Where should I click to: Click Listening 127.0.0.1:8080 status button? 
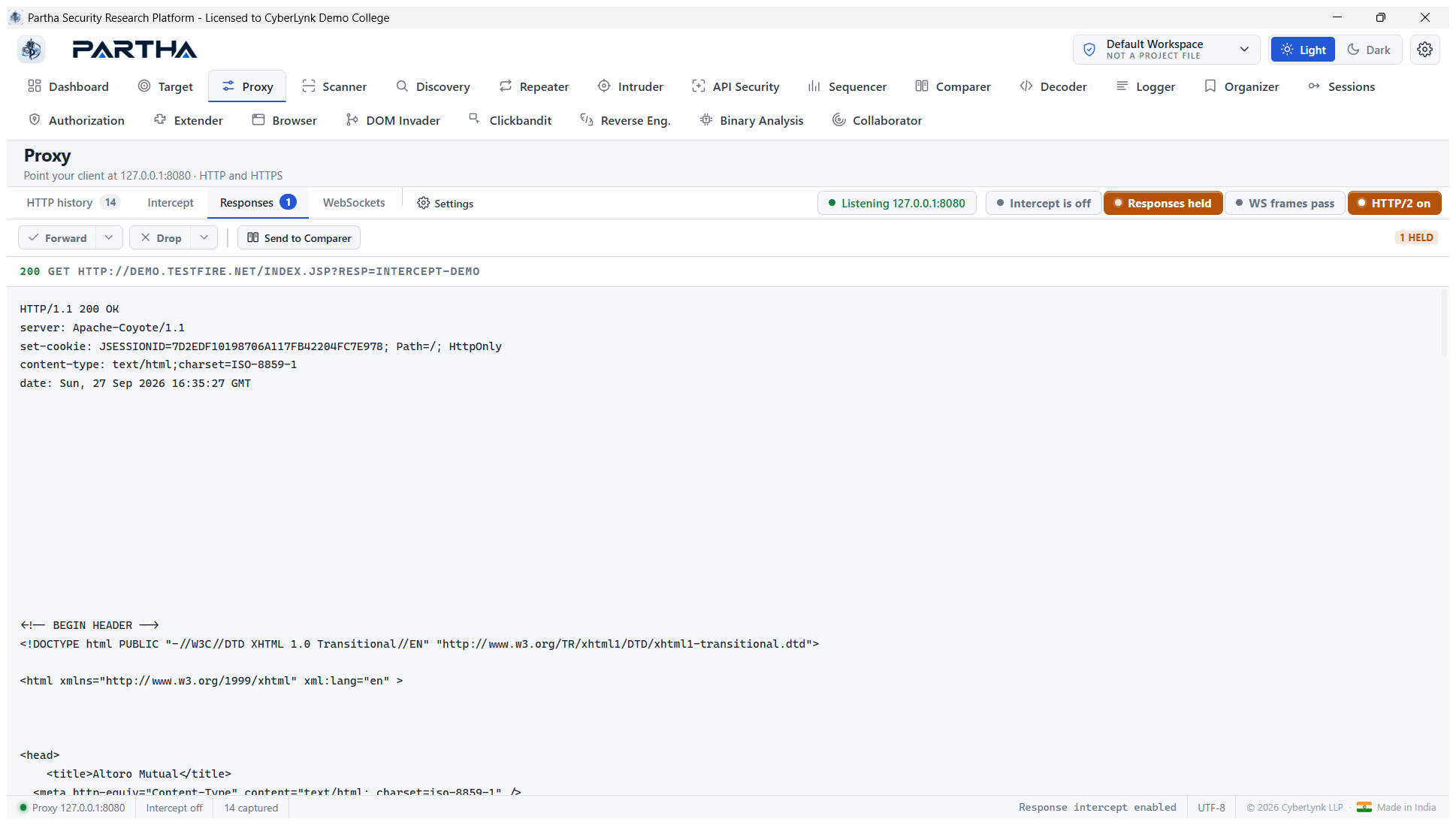(896, 203)
